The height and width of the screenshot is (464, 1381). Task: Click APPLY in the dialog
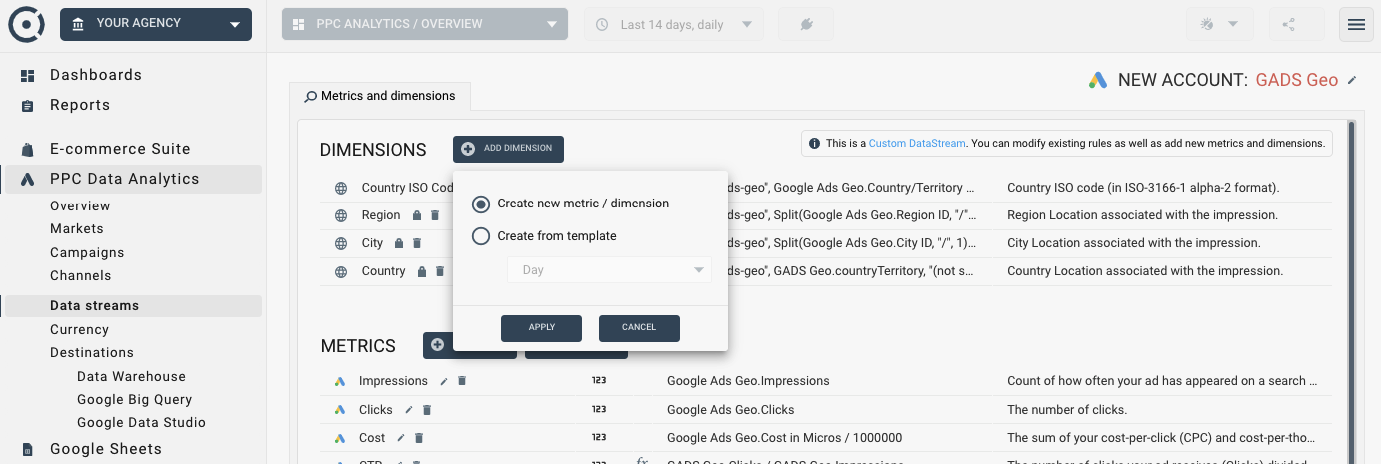tap(542, 327)
